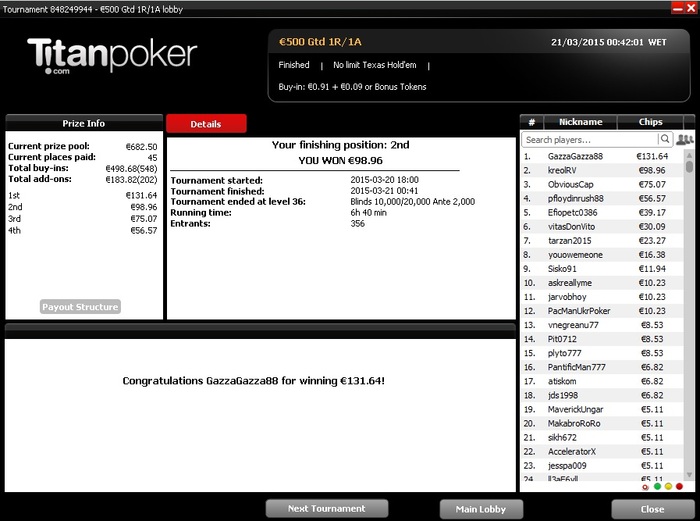Click the date and time 21/03/2015 00:42:01 WET

(x=608, y=42)
